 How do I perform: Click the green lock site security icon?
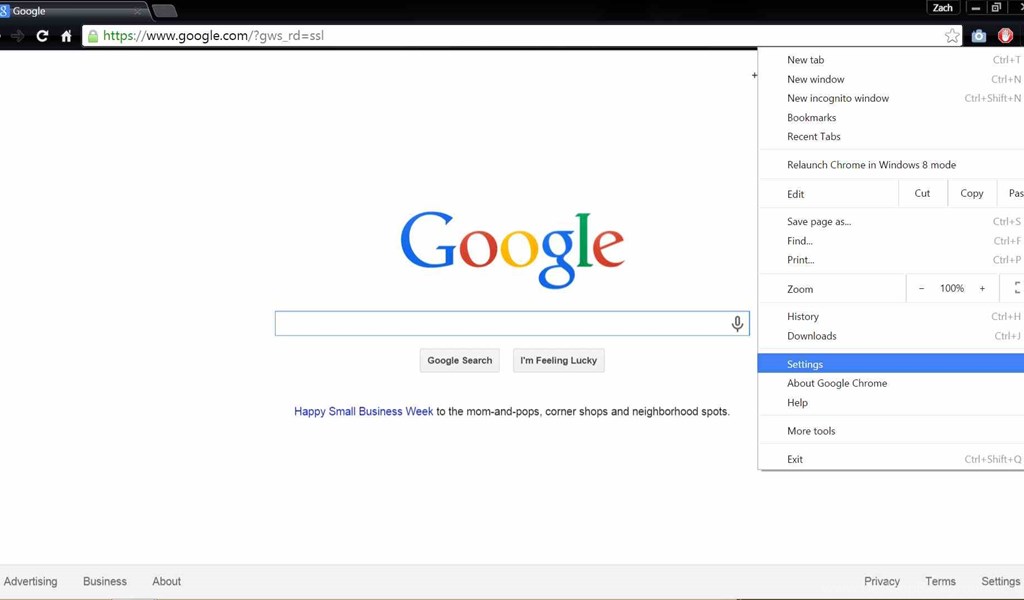(x=93, y=36)
